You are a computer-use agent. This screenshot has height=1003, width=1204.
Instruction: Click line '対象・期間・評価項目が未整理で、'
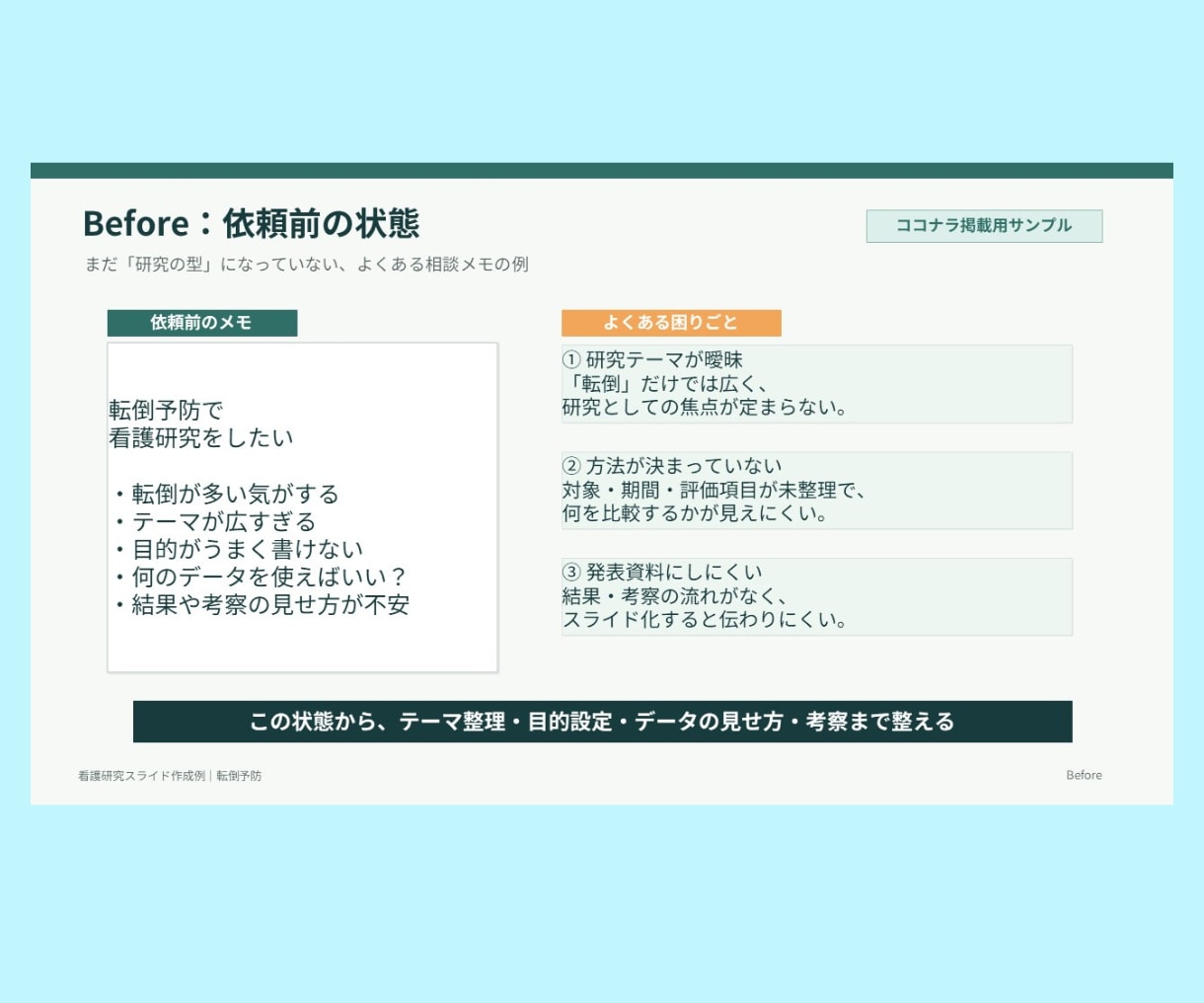pyautogui.click(x=714, y=490)
